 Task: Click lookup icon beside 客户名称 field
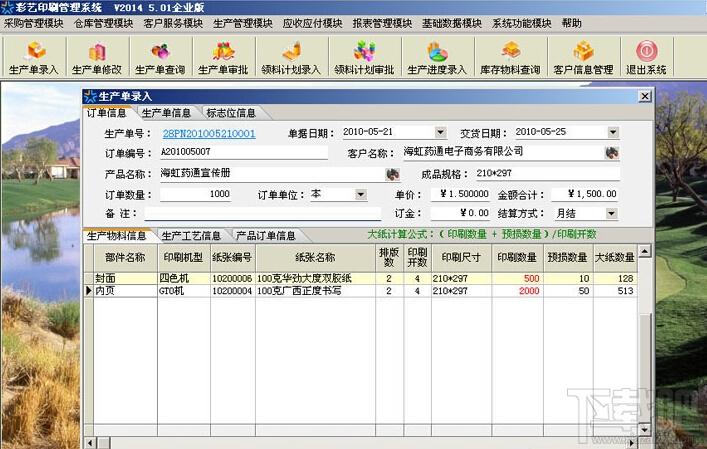611,153
